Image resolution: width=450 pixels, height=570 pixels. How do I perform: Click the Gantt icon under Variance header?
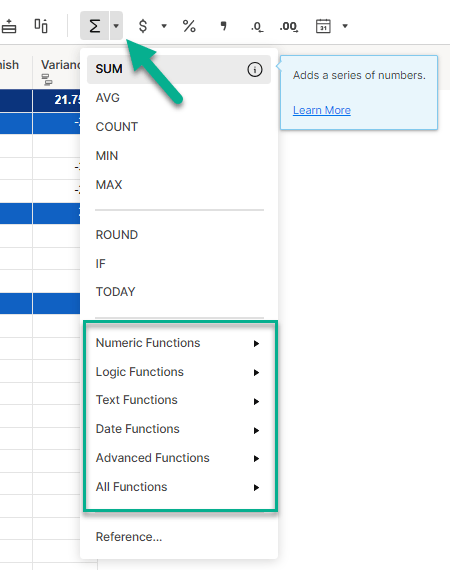pos(47,80)
